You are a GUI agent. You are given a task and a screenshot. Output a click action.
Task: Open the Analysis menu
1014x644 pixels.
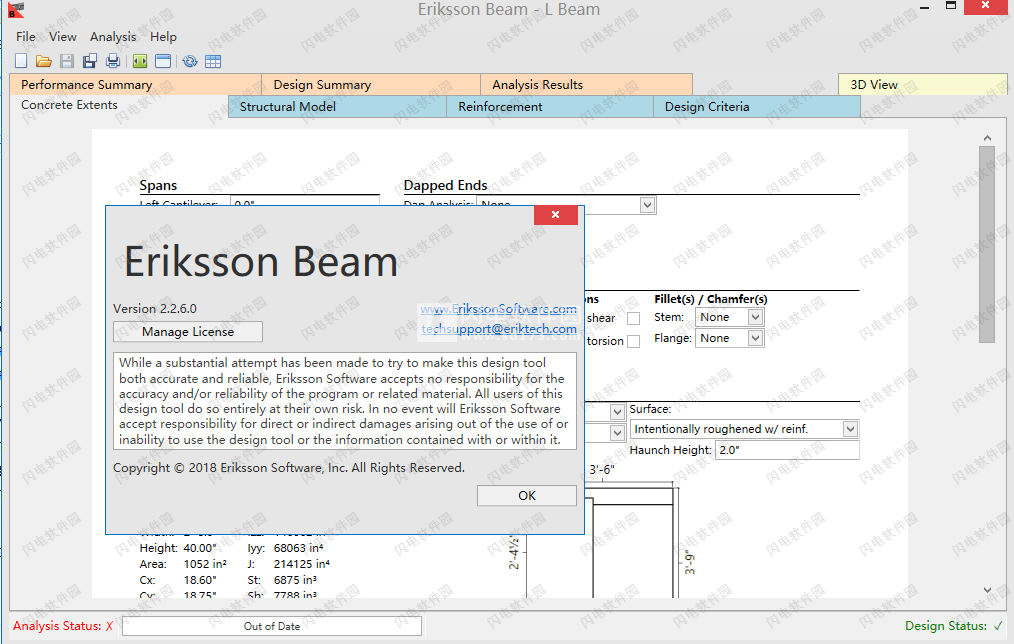113,37
